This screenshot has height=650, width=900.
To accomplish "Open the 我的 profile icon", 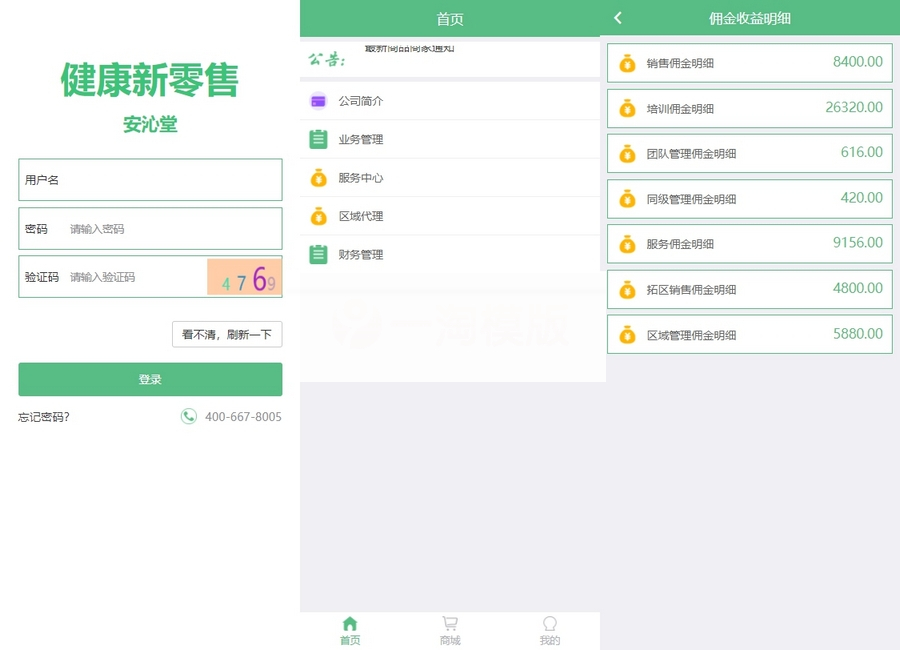I will pos(550,623).
